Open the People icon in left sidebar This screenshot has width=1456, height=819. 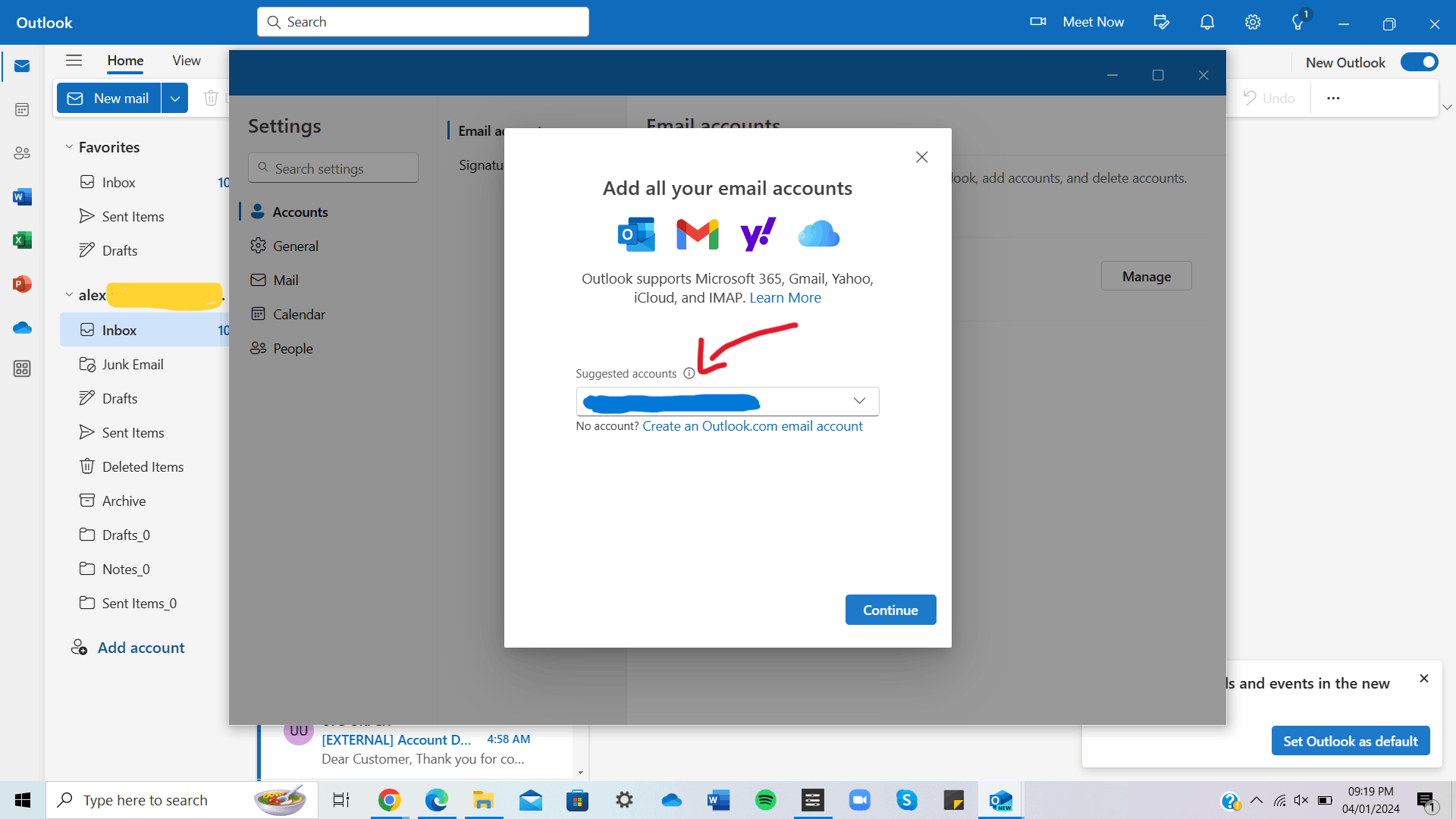22,153
